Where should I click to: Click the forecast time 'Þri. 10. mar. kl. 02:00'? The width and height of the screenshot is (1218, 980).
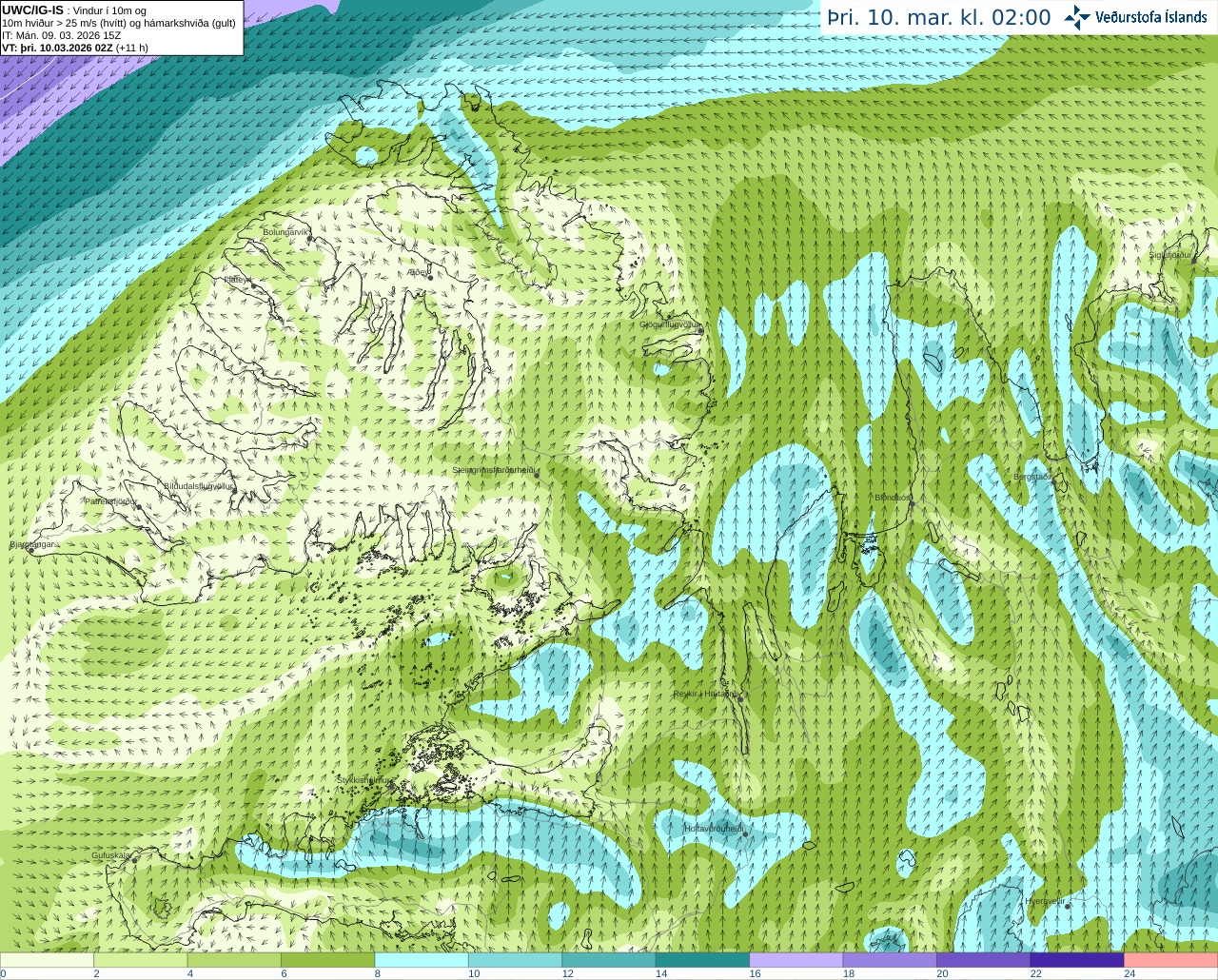pos(939,17)
